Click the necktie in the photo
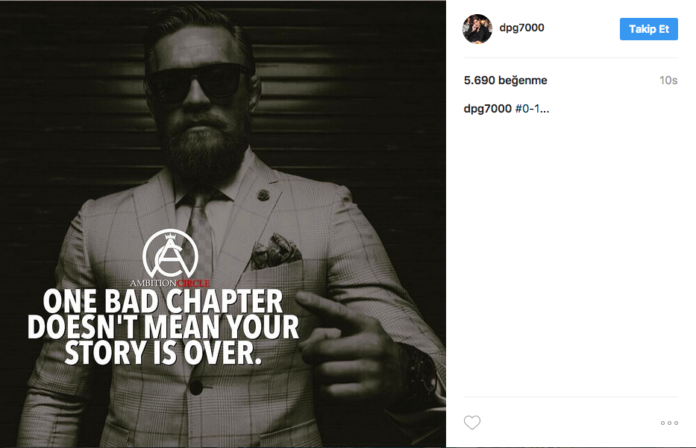This screenshot has height=448, width=696. tap(199, 231)
